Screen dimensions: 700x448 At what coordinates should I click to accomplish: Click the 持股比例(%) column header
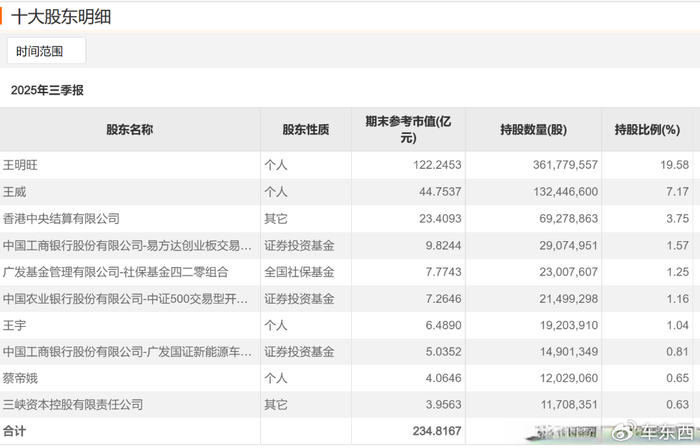[x=647, y=129]
